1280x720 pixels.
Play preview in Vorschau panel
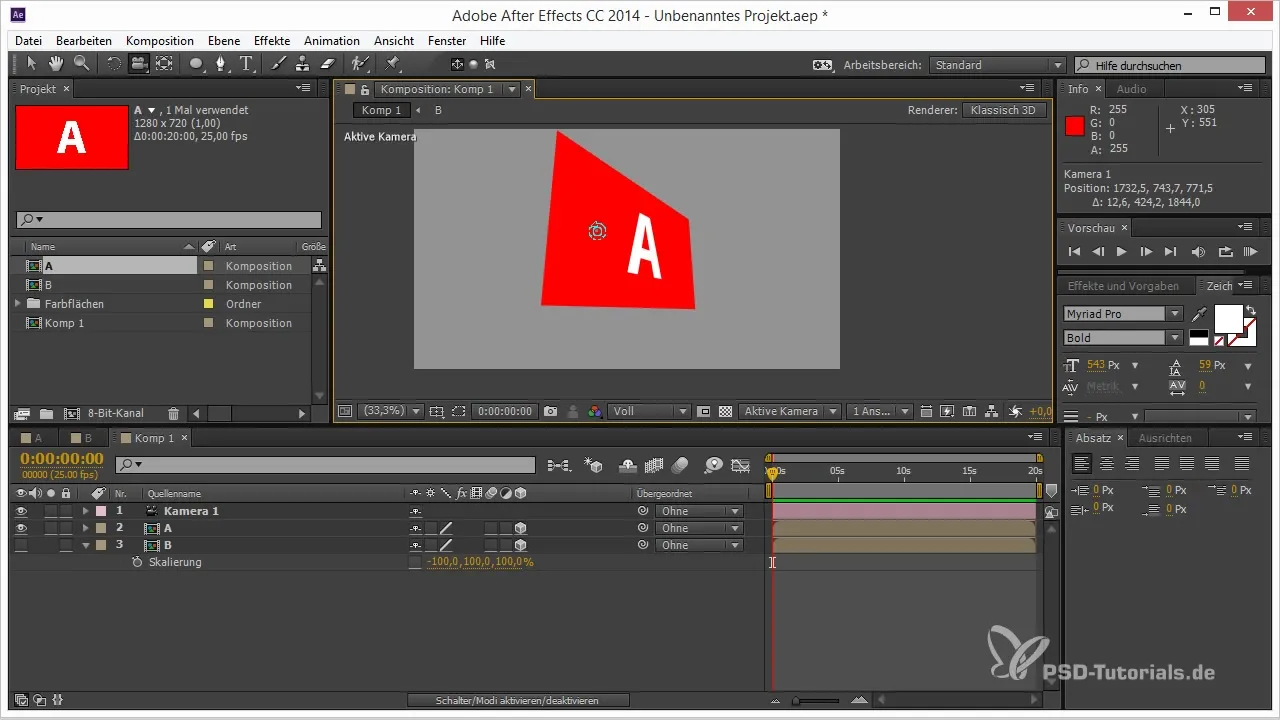pos(1121,252)
